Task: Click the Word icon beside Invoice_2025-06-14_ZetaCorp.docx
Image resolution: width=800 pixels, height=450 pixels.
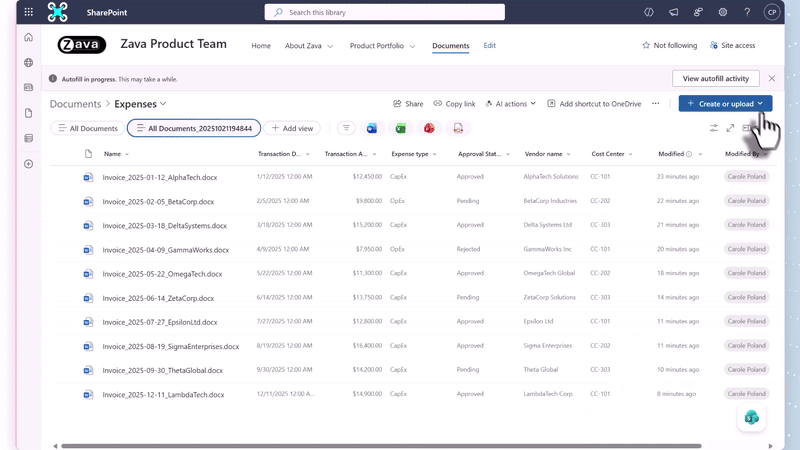Action: click(88, 298)
